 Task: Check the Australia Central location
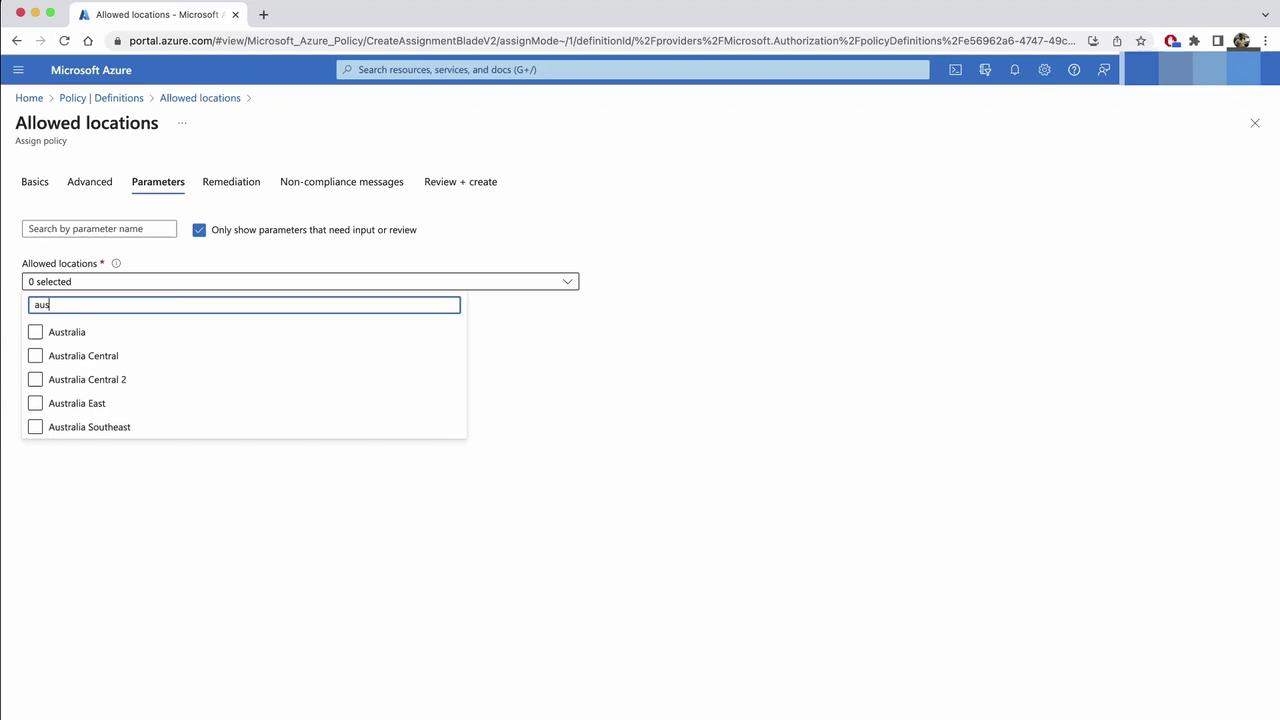(x=36, y=356)
